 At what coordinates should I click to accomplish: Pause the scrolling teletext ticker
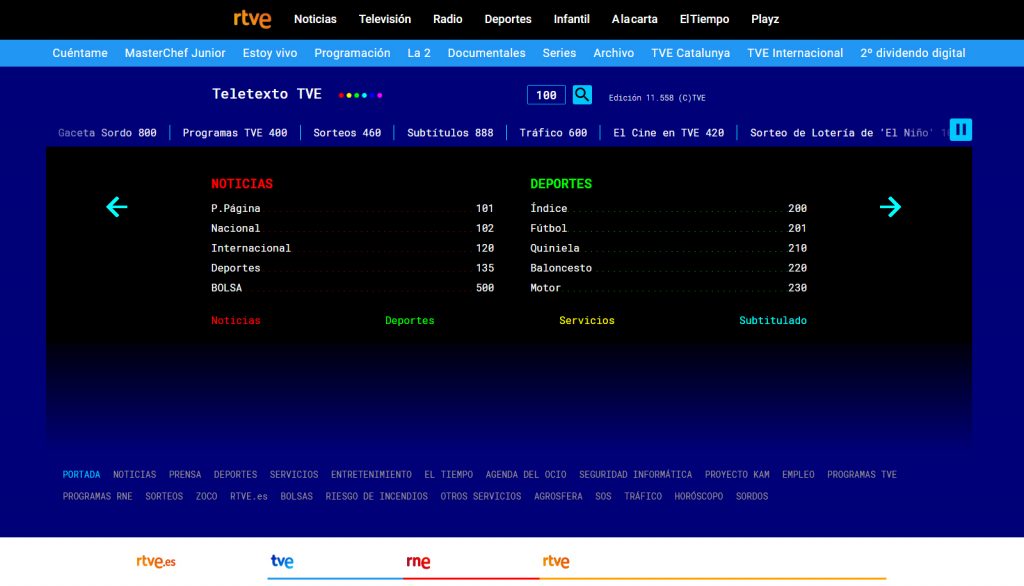(x=960, y=130)
